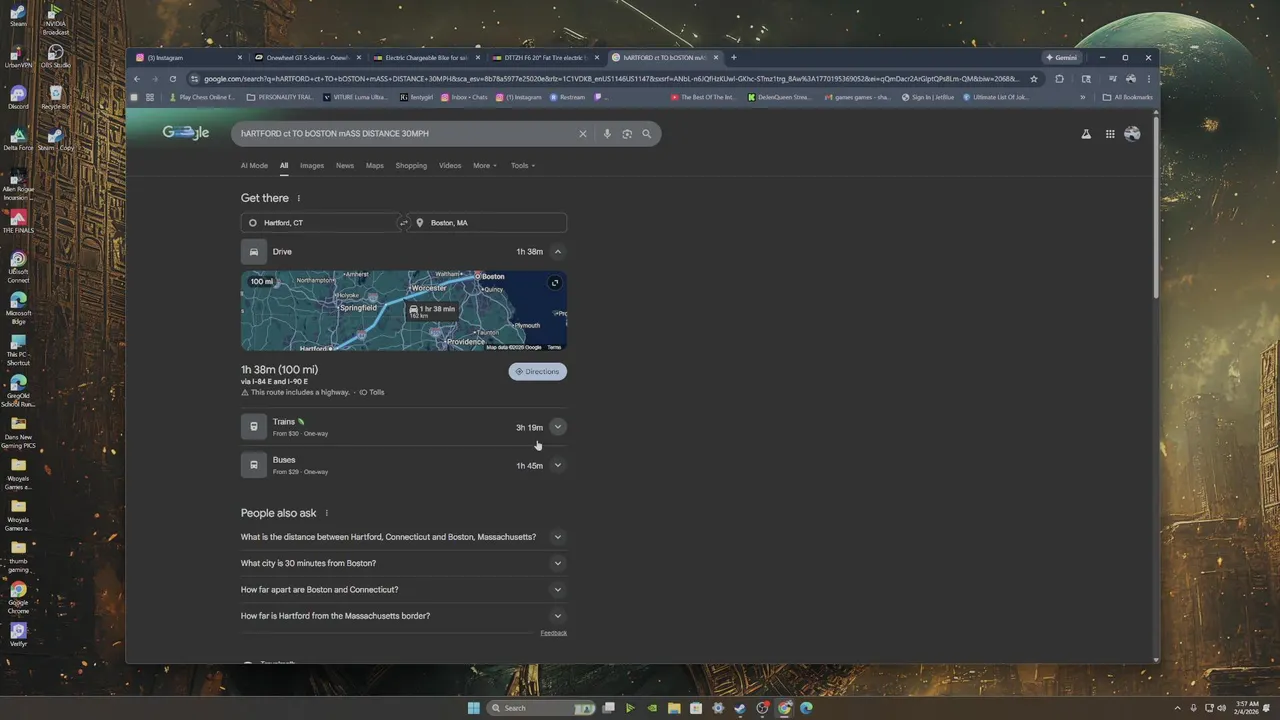This screenshot has height=720, width=1280.
Task: Open the Google account avatar
Action: pyautogui.click(x=1132, y=134)
